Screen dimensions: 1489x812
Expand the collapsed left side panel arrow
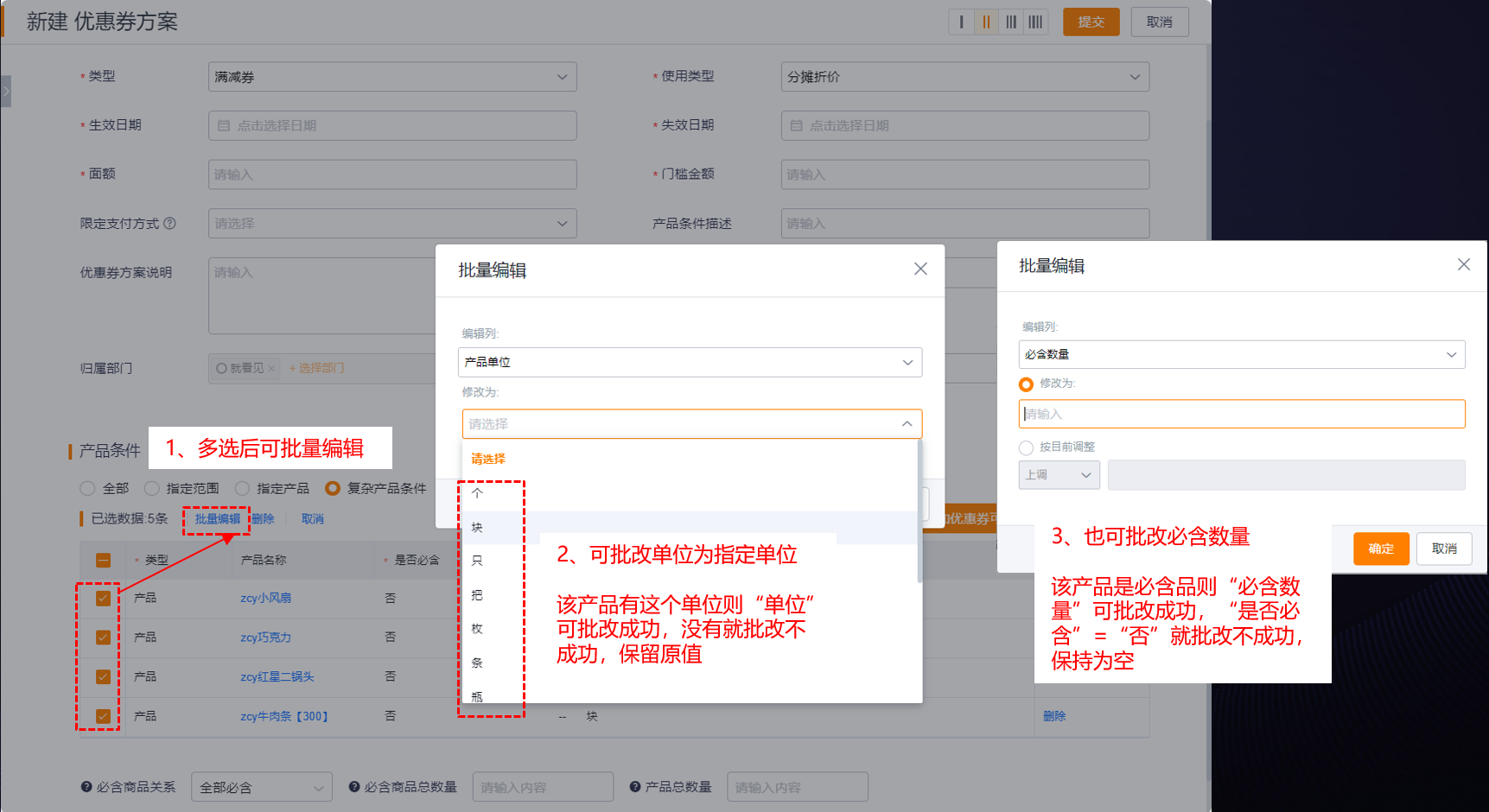tap(5, 91)
